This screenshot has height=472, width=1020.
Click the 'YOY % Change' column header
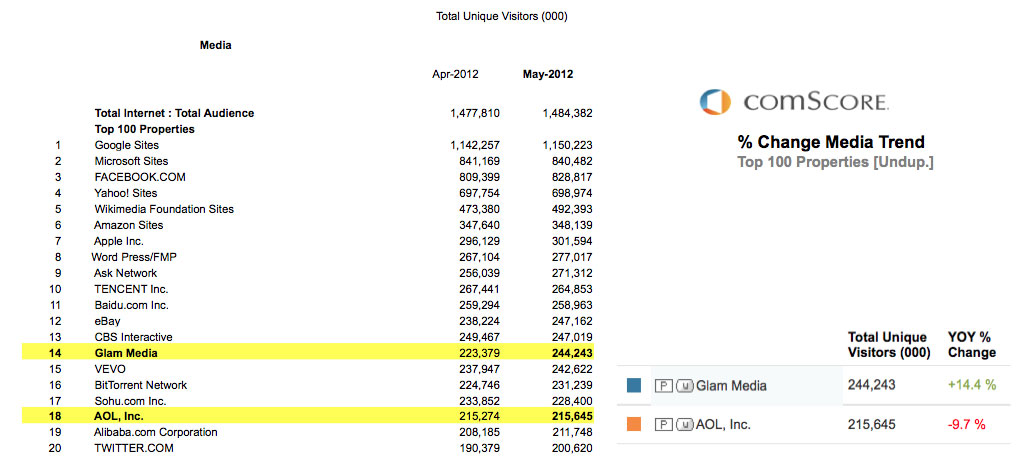coord(972,345)
